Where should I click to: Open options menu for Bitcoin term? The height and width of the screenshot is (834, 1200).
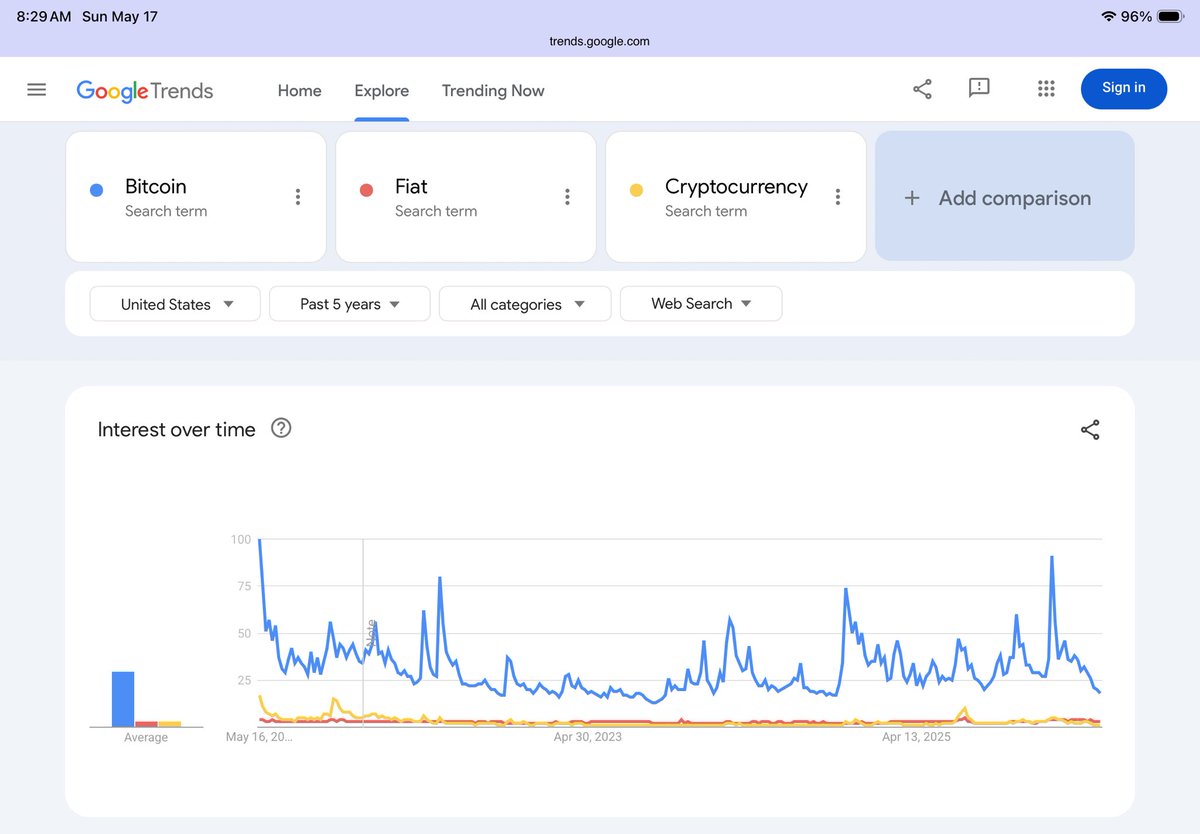(297, 197)
